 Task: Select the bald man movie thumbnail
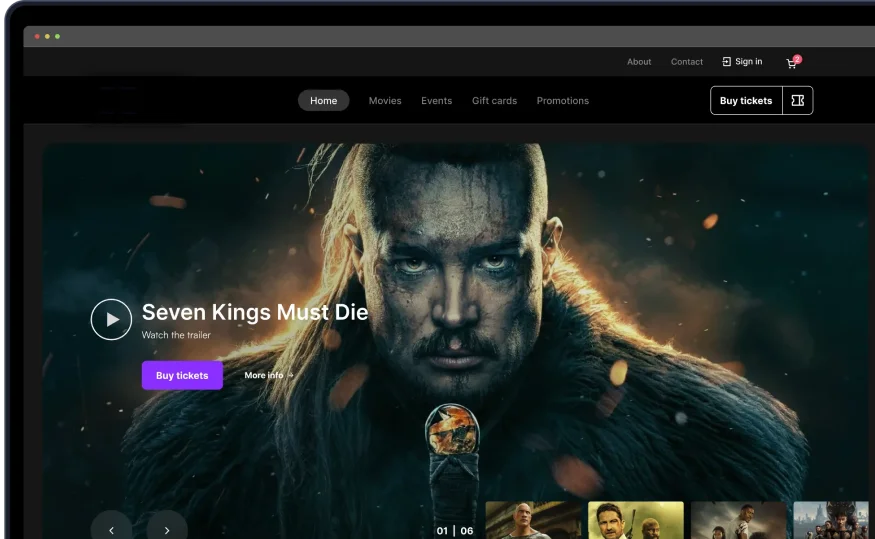tap(533, 520)
